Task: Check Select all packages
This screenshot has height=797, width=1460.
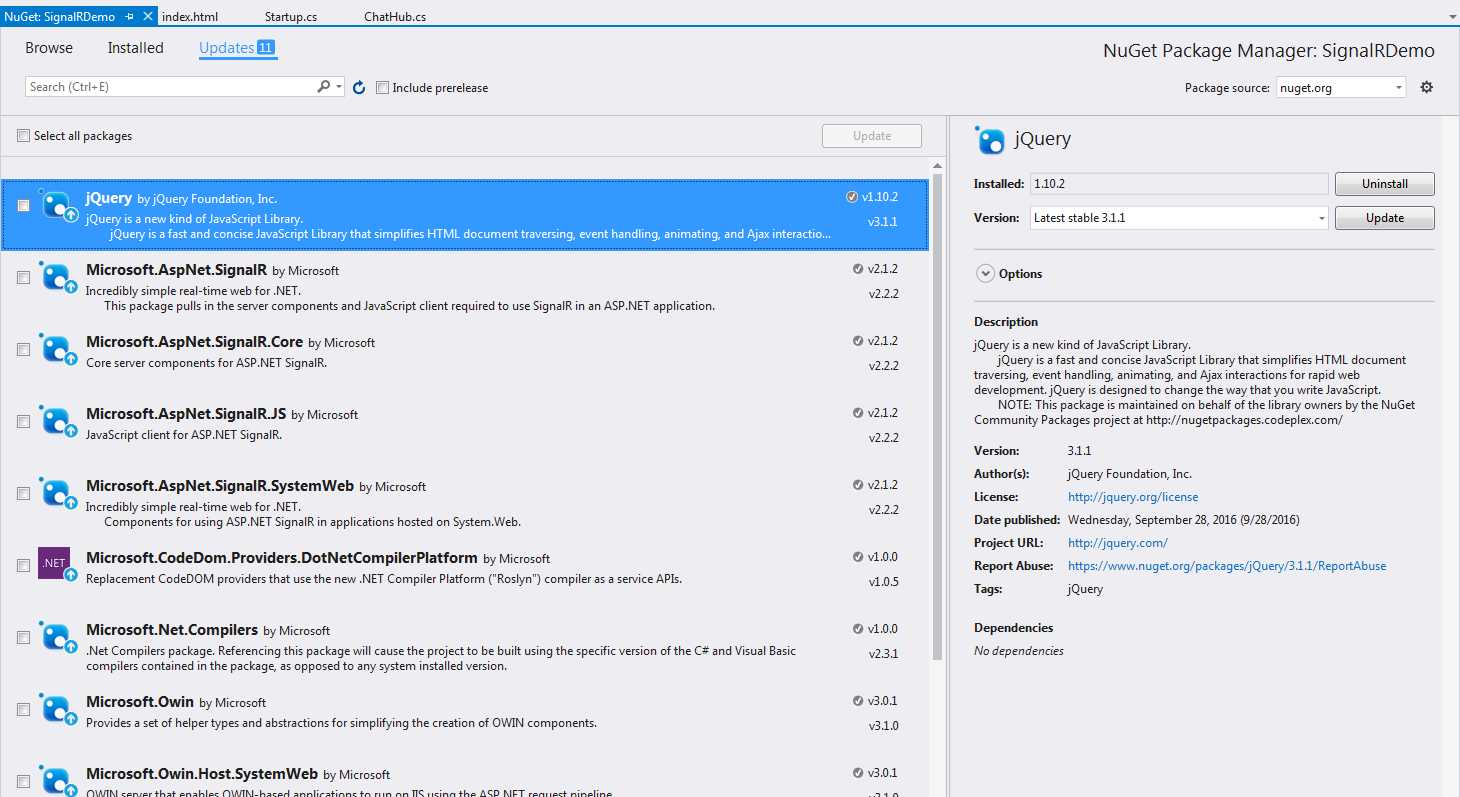Action: click(23, 136)
